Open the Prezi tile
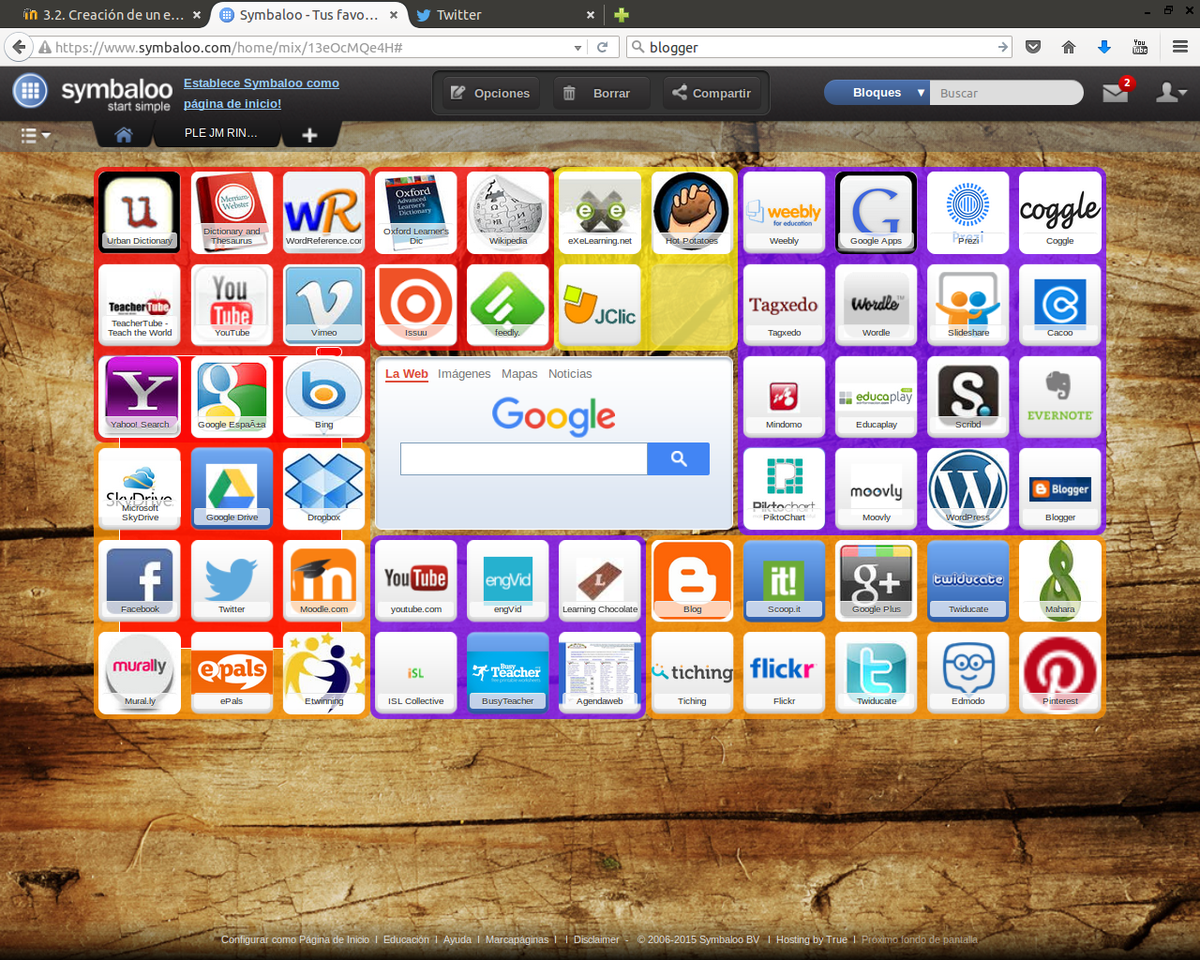The height and width of the screenshot is (960, 1200). 968,212
